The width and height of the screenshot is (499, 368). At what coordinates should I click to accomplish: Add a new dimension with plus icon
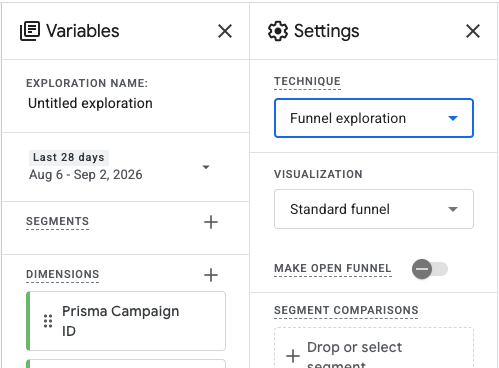[211, 275]
